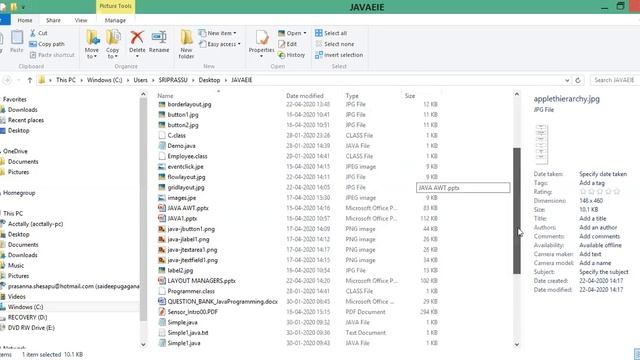Image resolution: width=640 pixels, height=360 pixels.
Task: Click the Edit button in Open group
Action: pos(287,44)
